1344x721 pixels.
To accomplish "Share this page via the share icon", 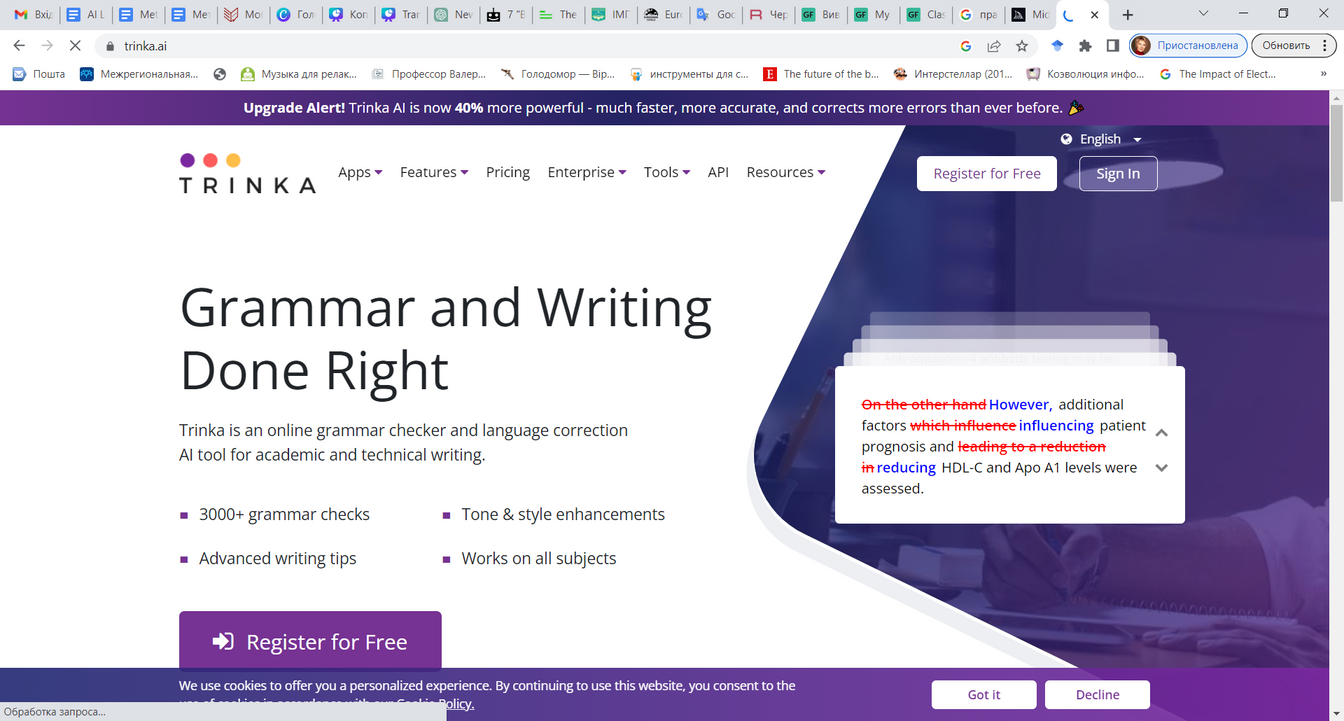I will [994, 46].
